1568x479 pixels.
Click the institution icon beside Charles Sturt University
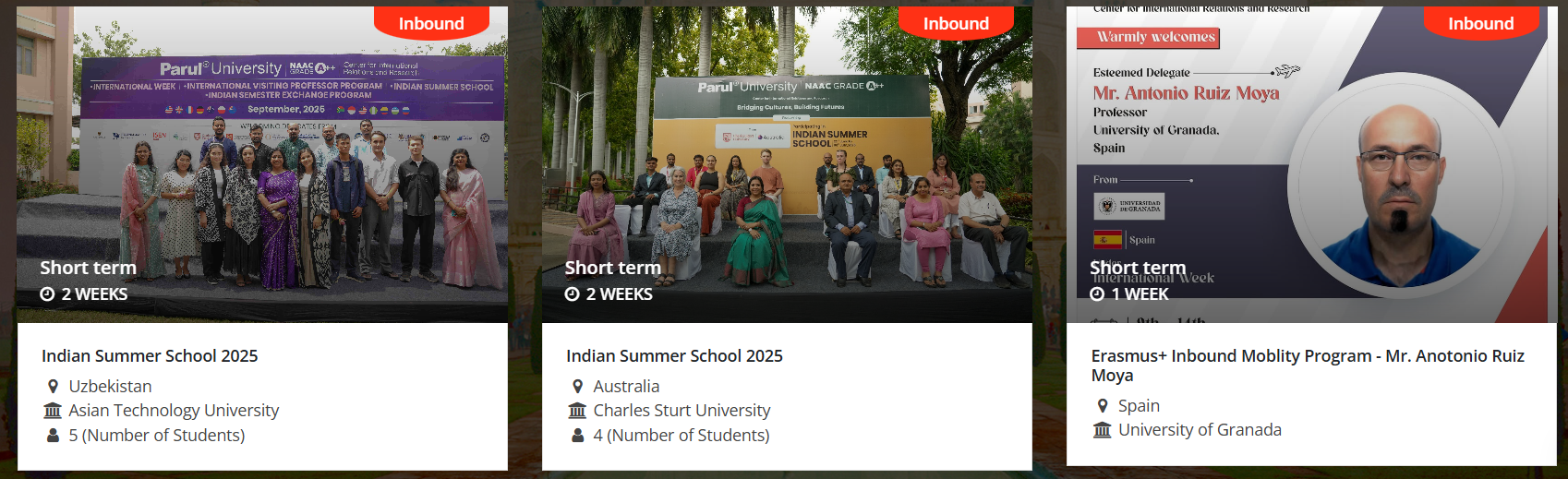pyautogui.click(x=577, y=411)
